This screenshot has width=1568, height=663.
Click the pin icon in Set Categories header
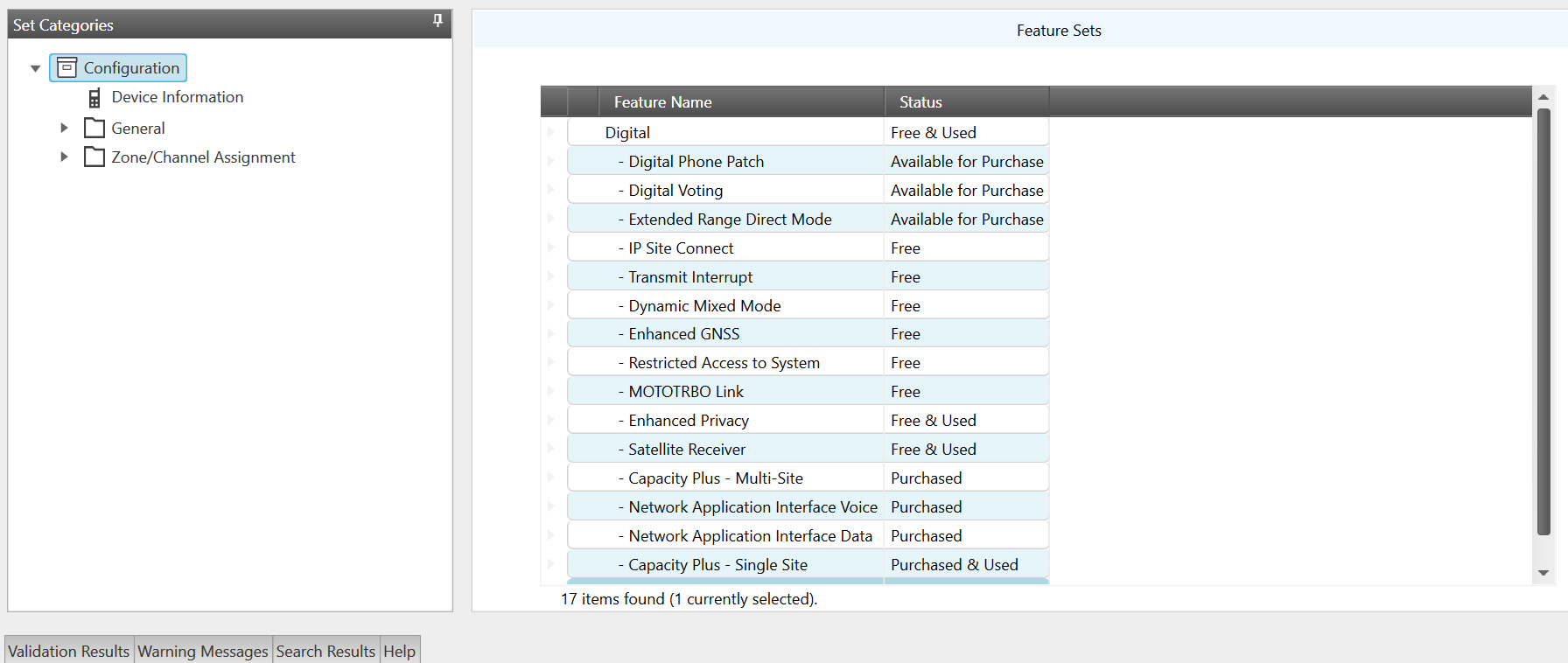click(x=437, y=20)
